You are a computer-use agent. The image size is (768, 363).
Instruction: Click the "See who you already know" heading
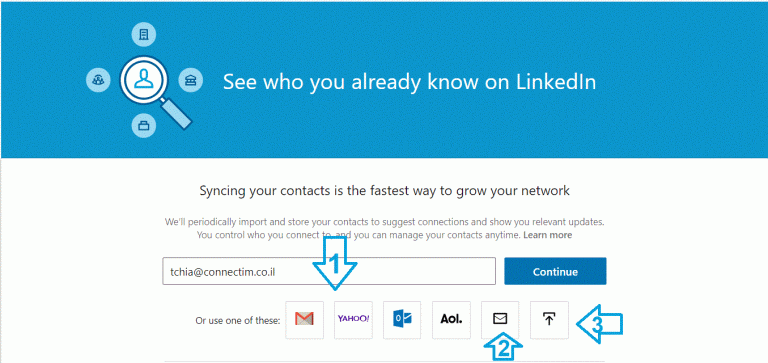pyautogui.click(x=409, y=82)
